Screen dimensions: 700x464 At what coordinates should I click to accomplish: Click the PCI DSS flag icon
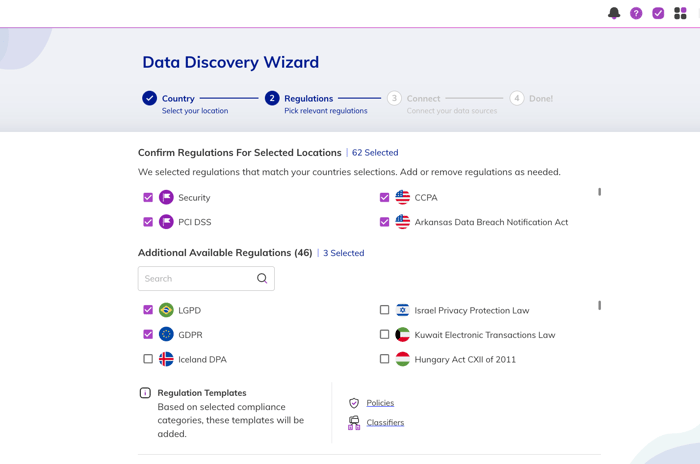click(166, 222)
